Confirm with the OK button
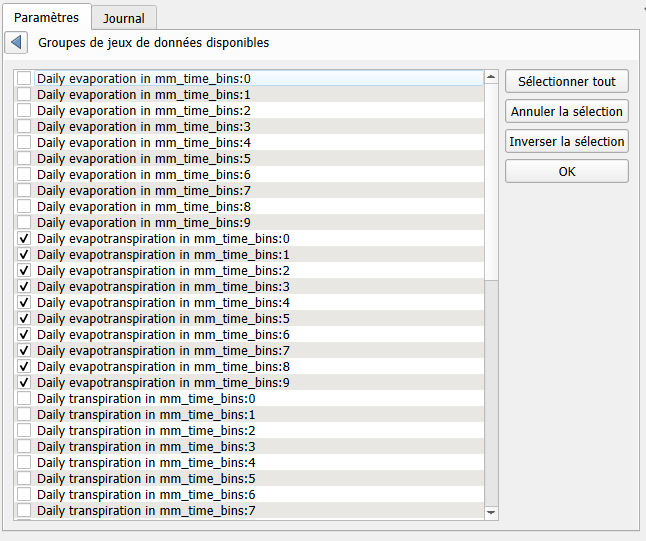 coord(566,171)
